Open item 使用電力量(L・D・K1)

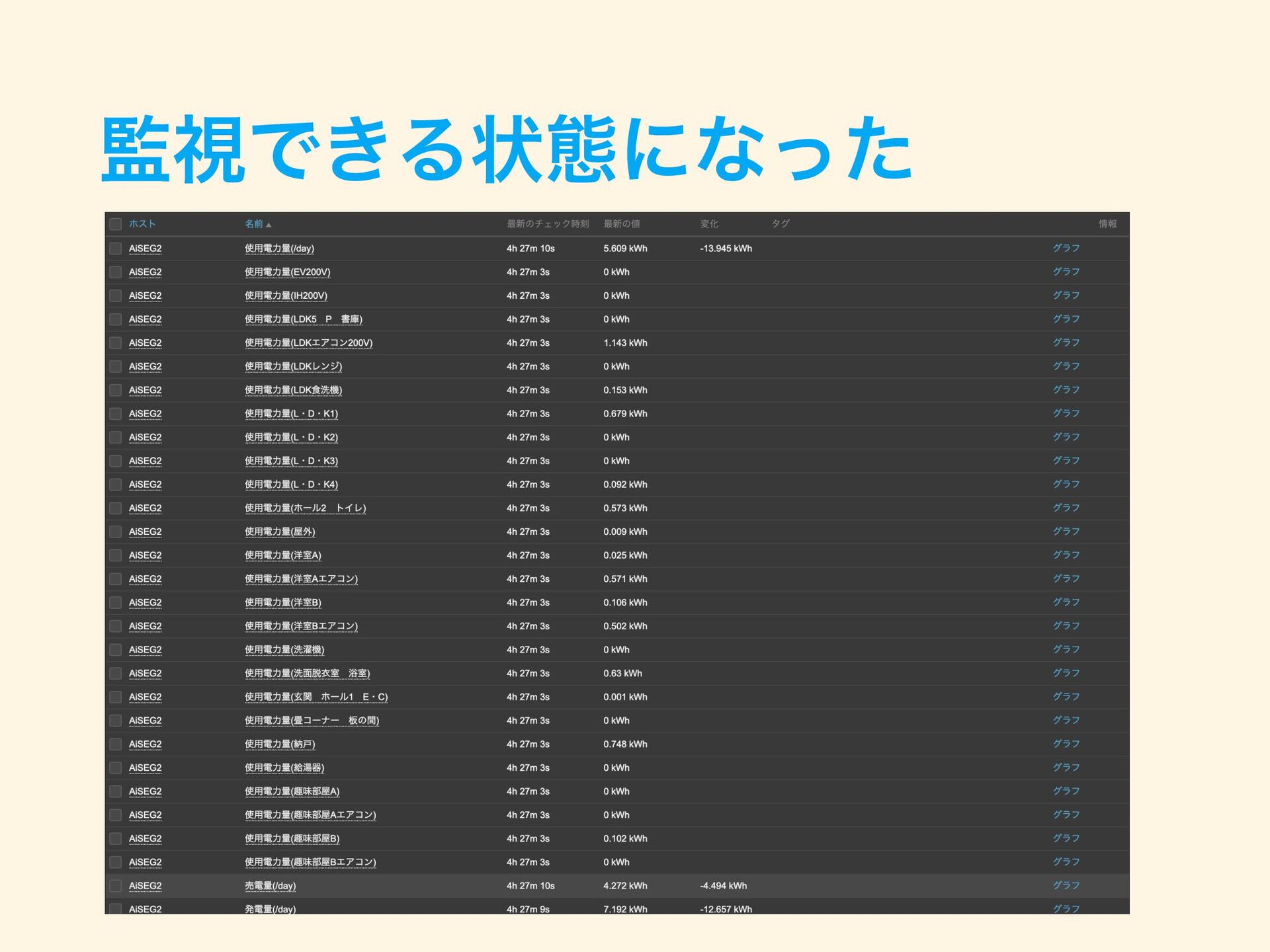pyautogui.click(x=292, y=414)
